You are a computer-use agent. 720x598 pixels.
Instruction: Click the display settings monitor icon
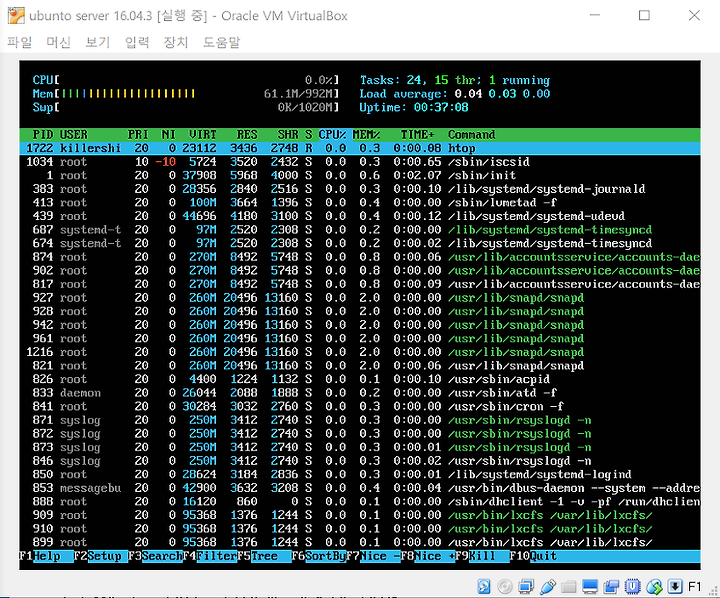coord(590,587)
